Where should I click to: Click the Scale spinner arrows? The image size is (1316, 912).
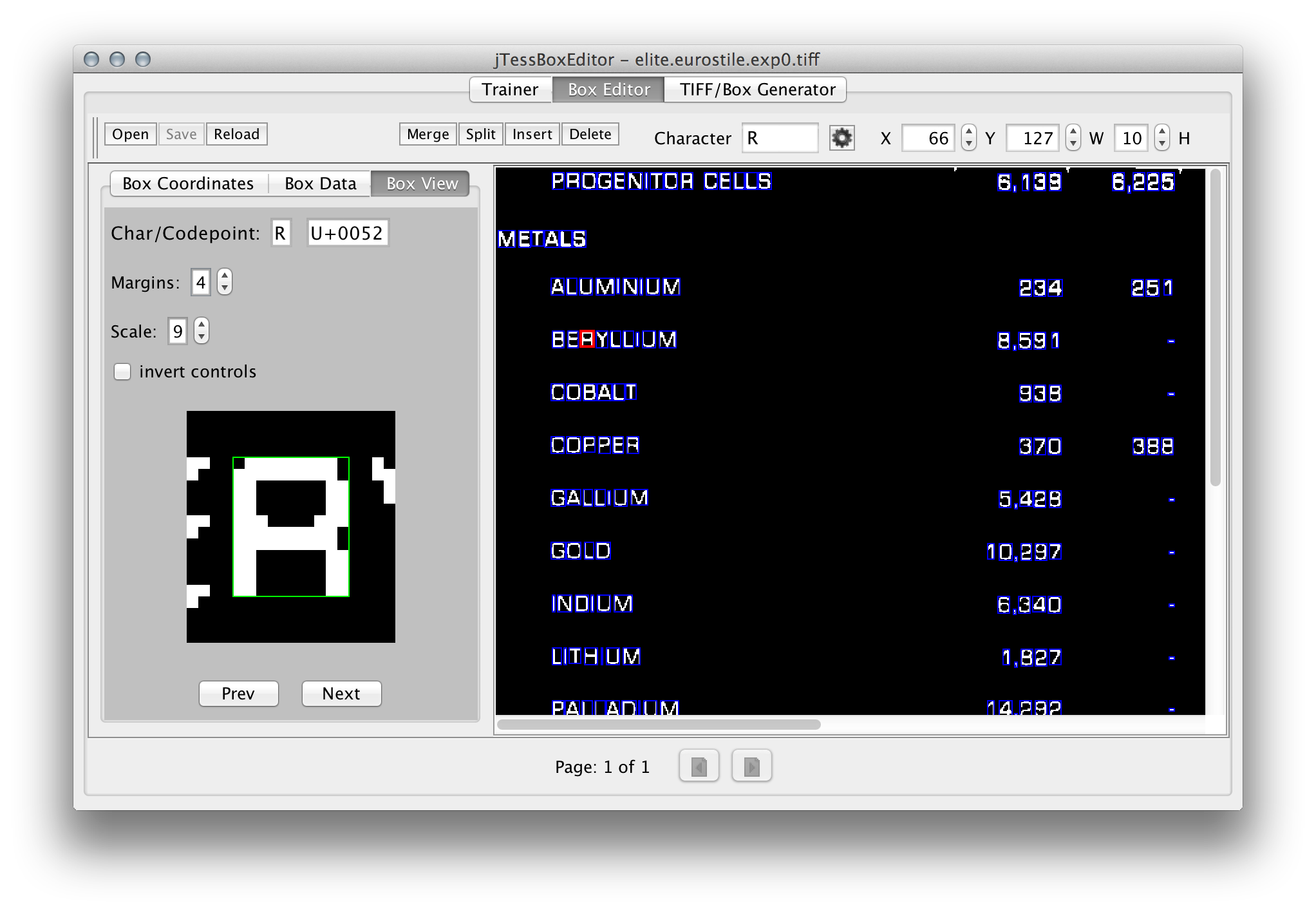(202, 331)
